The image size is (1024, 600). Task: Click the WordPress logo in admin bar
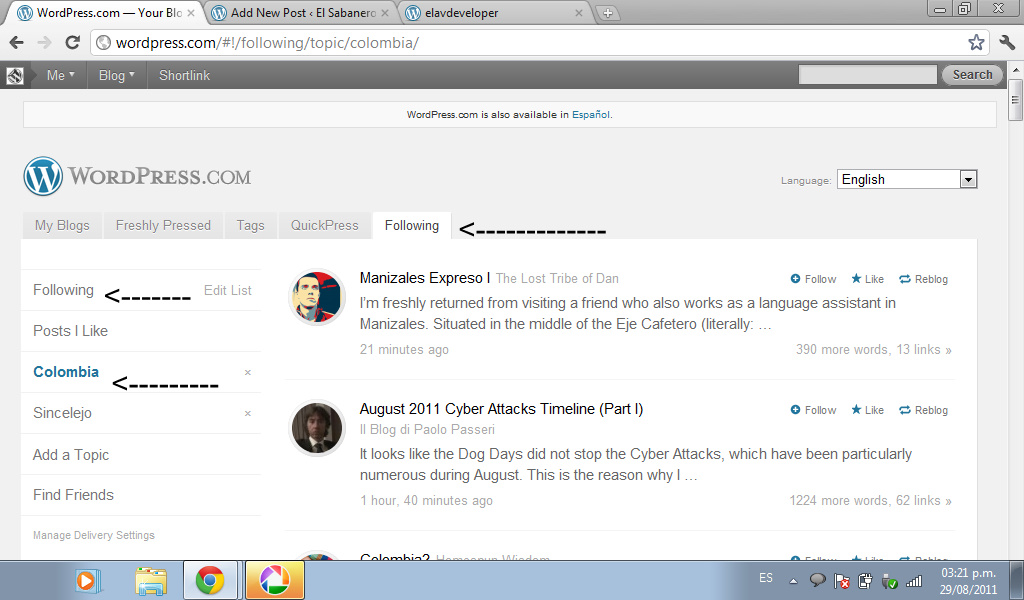pyautogui.click(x=15, y=75)
